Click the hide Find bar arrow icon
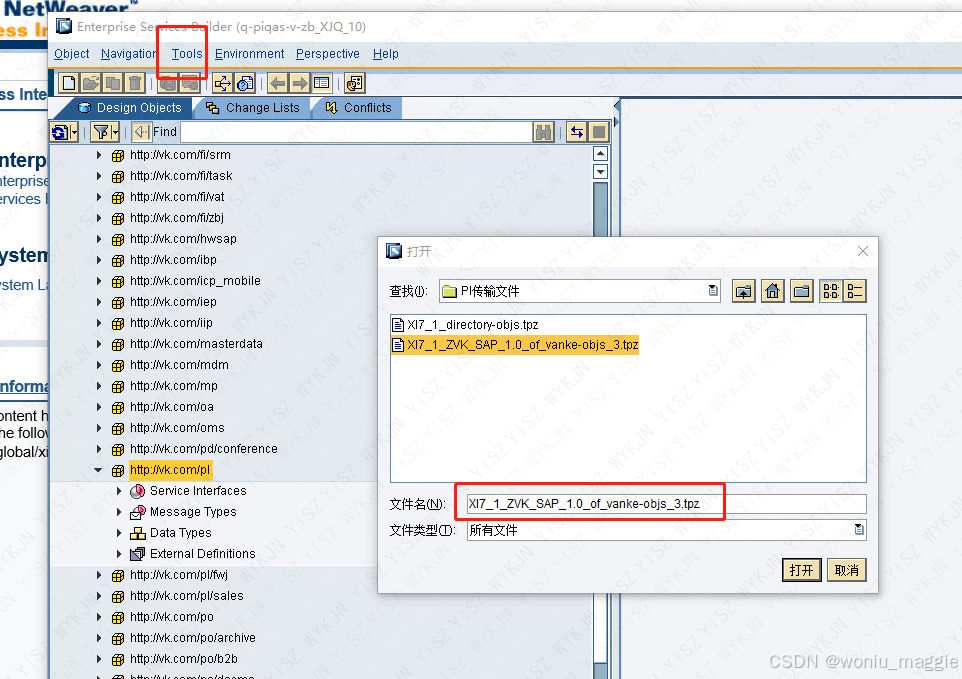Image resolution: width=962 pixels, height=679 pixels. (x=141, y=132)
